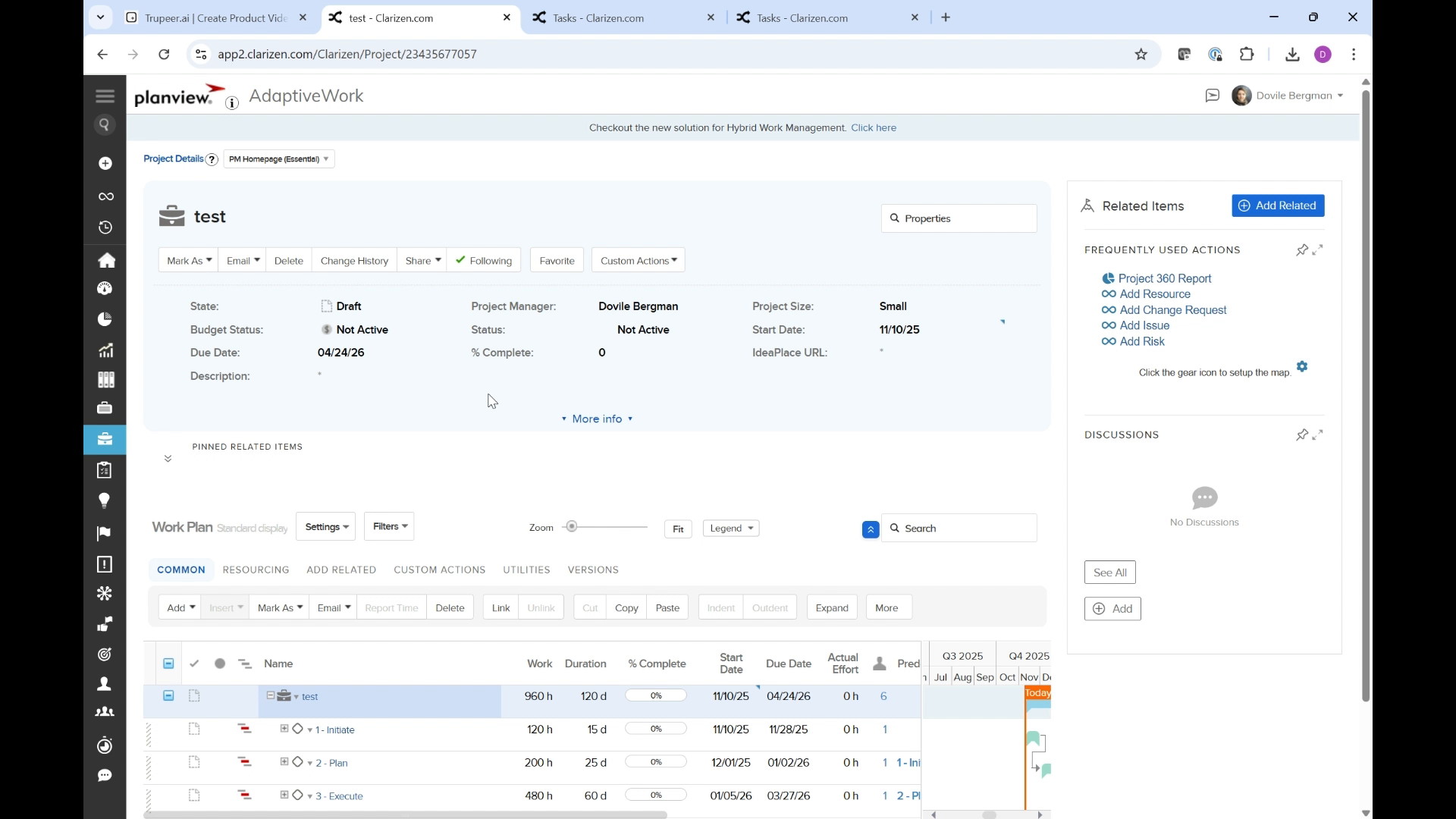Screen dimensions: 1456x819
Task: Open the discussions chat bubble near Dovile Bergman
Action: coord(1212,95)
